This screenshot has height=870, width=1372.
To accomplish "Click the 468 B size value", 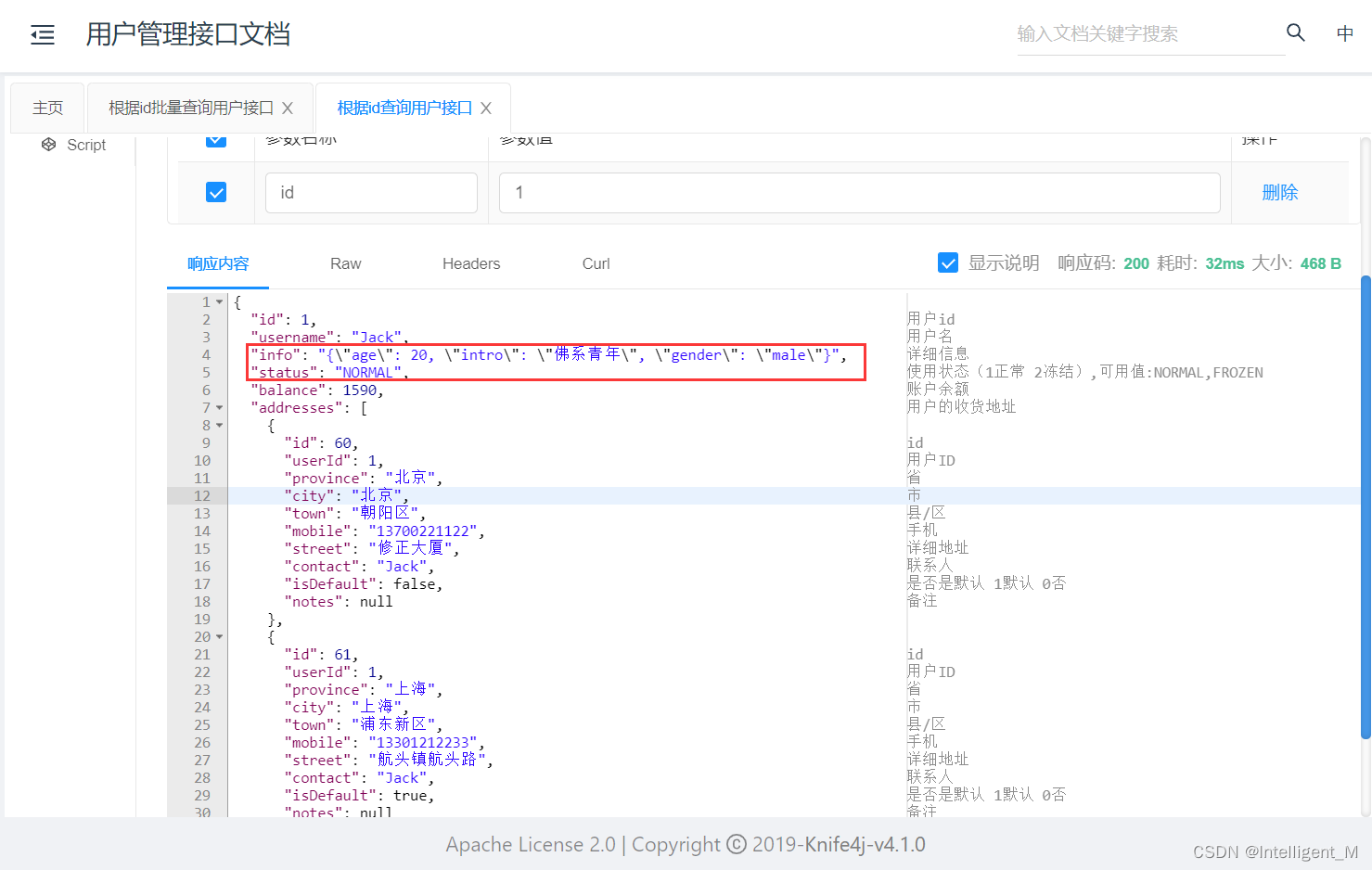I will pos(1321,263).
